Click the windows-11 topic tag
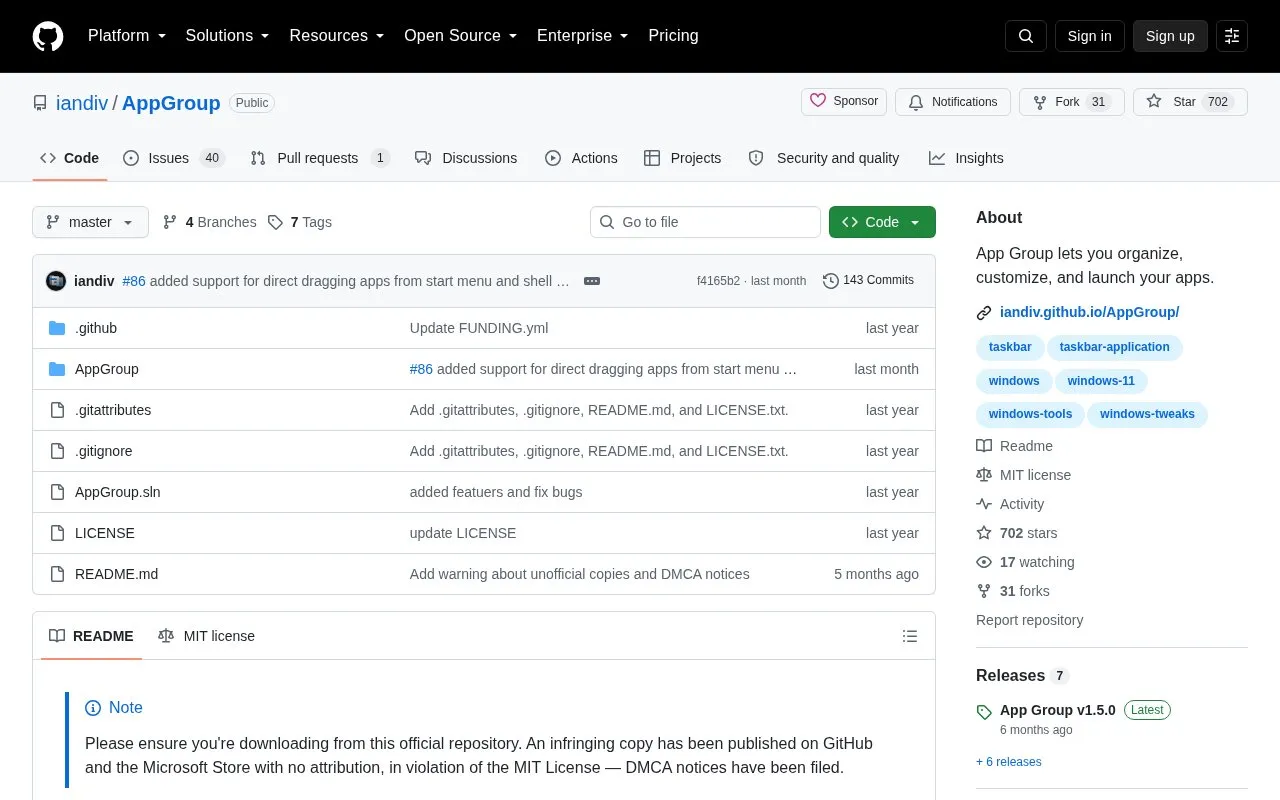1280x800 pixels. [1101, 381]
